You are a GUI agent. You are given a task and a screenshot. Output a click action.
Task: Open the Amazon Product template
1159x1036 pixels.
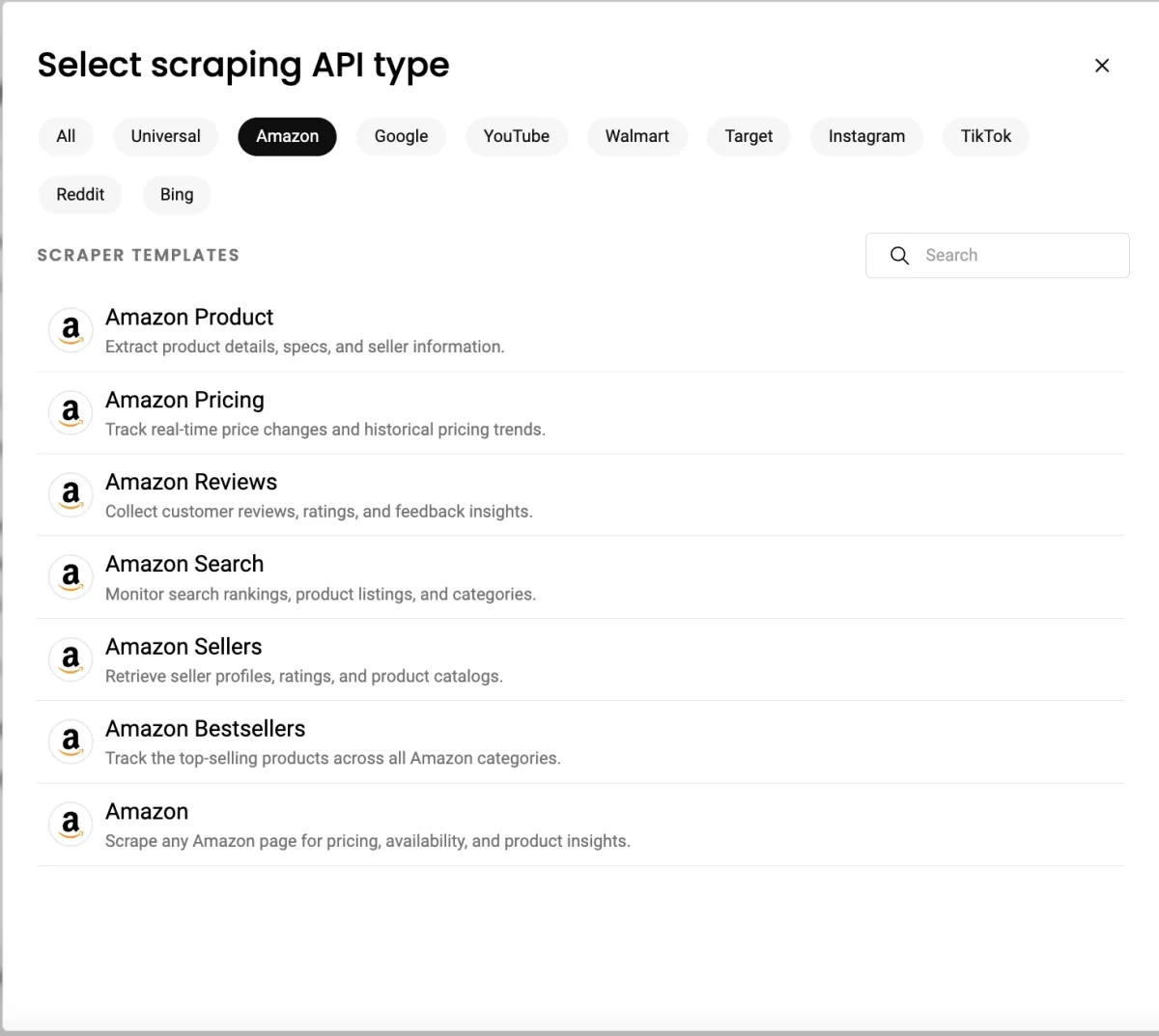[x=580, y=330]
